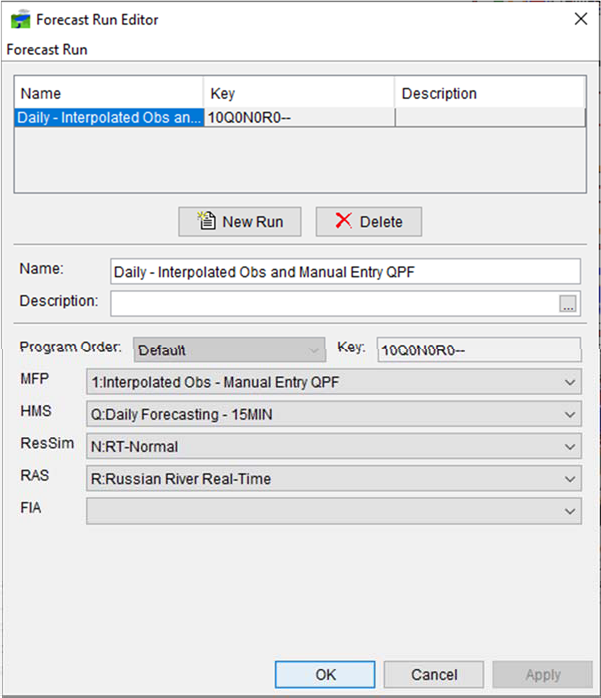The width and height of the screenshot is (601, 698).
Task: Open description editor ellipsis button
Action: click(x=568, y=304)
